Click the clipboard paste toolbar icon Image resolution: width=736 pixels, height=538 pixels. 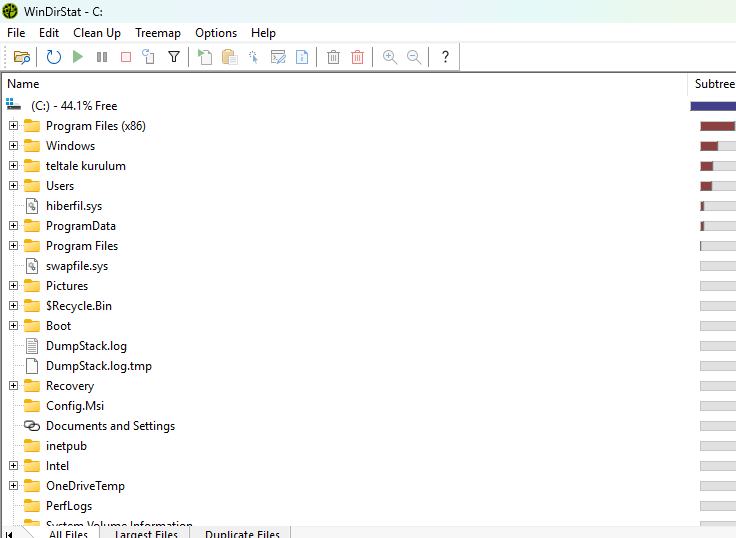230,57
